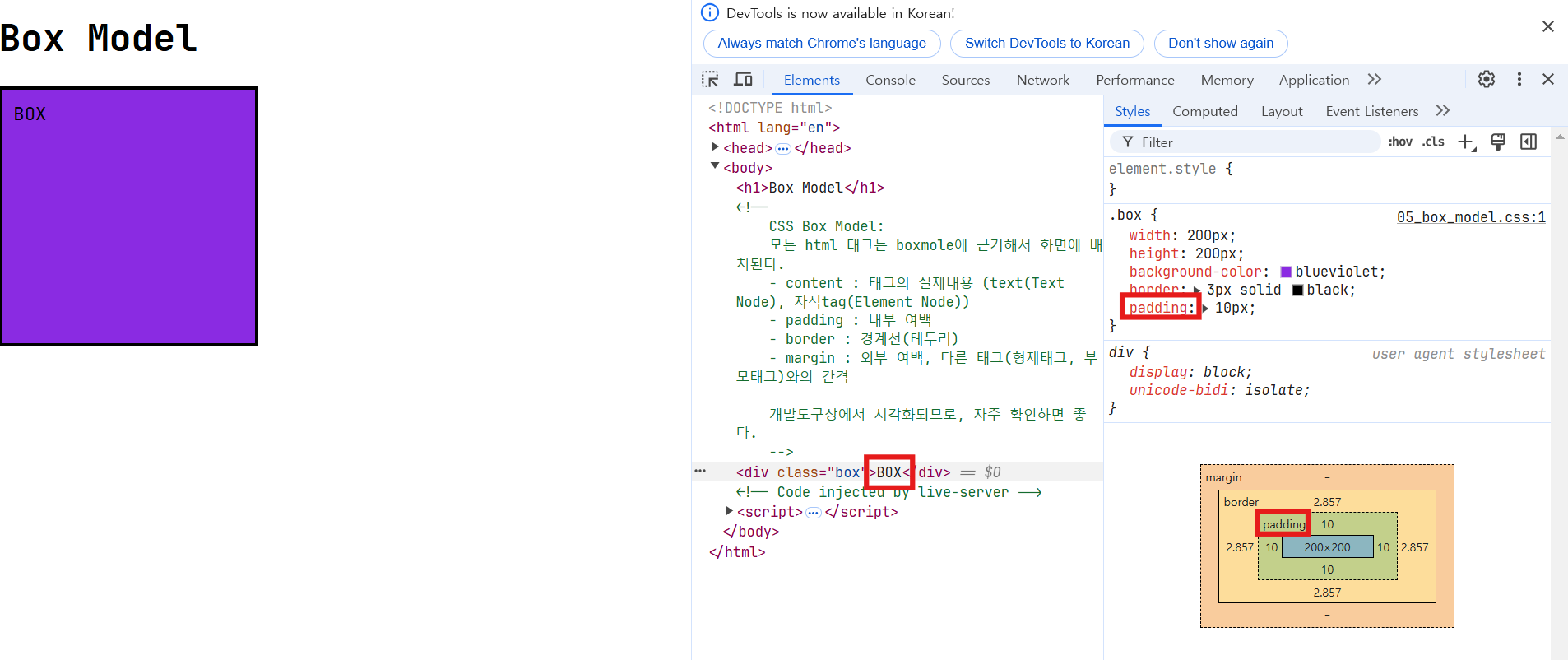Close the DevTools panel
1568x660 pixels.
[1548, 79]
